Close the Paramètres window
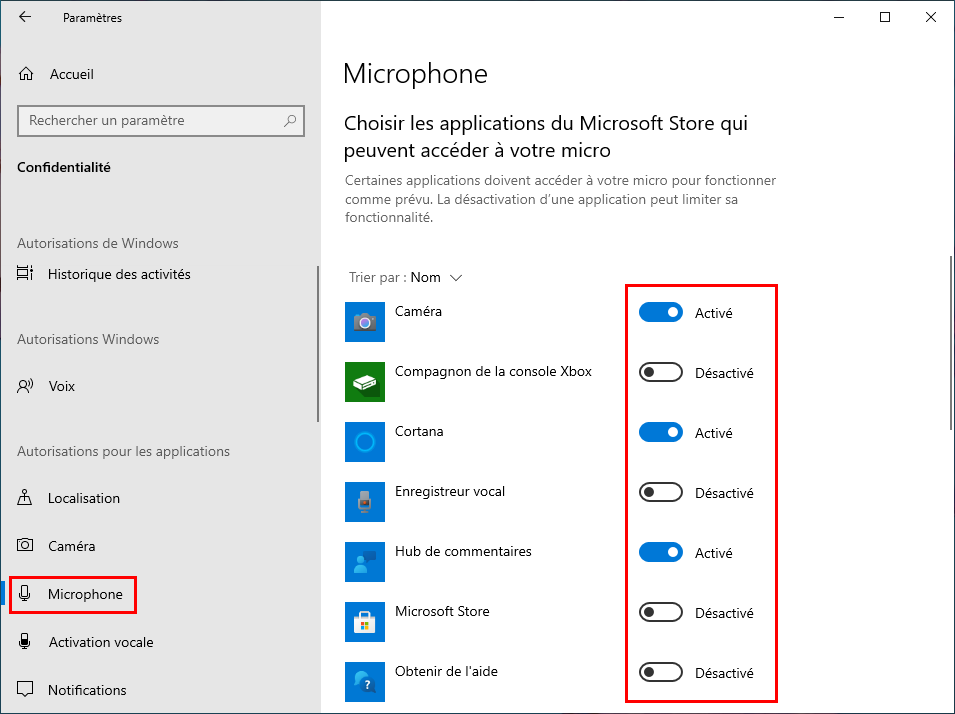The height and width of the screenshot is (714, 955). pos(931,17)
